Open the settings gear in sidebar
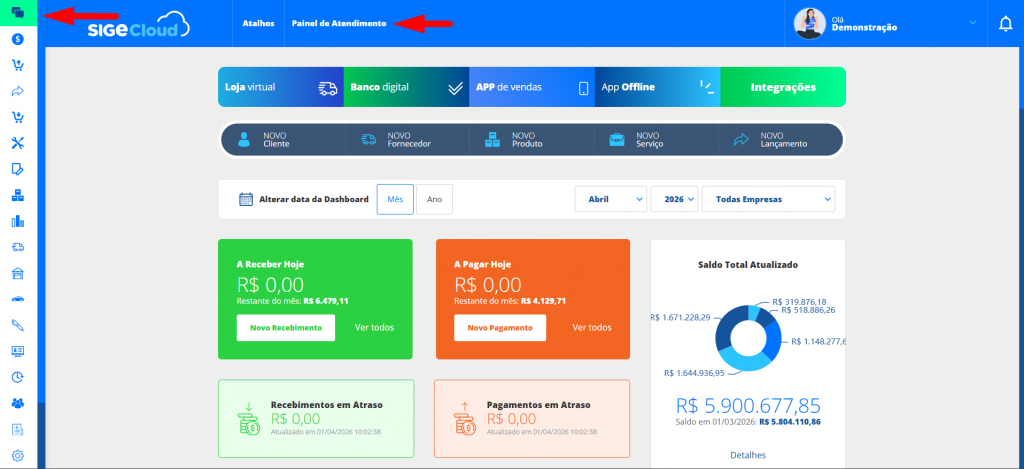 click(x=17, y=455)
